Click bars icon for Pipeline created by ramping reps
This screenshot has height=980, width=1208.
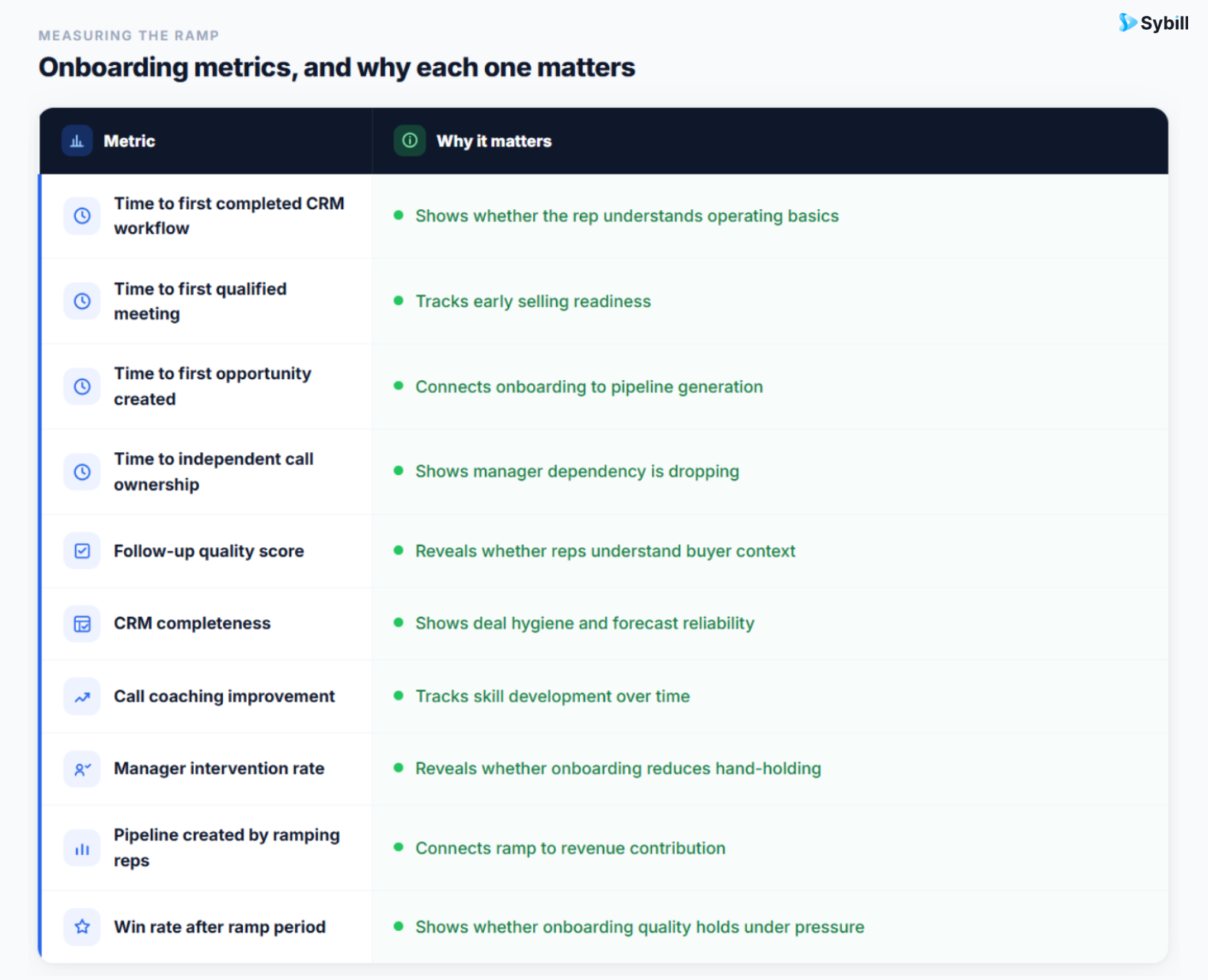click(x=82, y=848)
